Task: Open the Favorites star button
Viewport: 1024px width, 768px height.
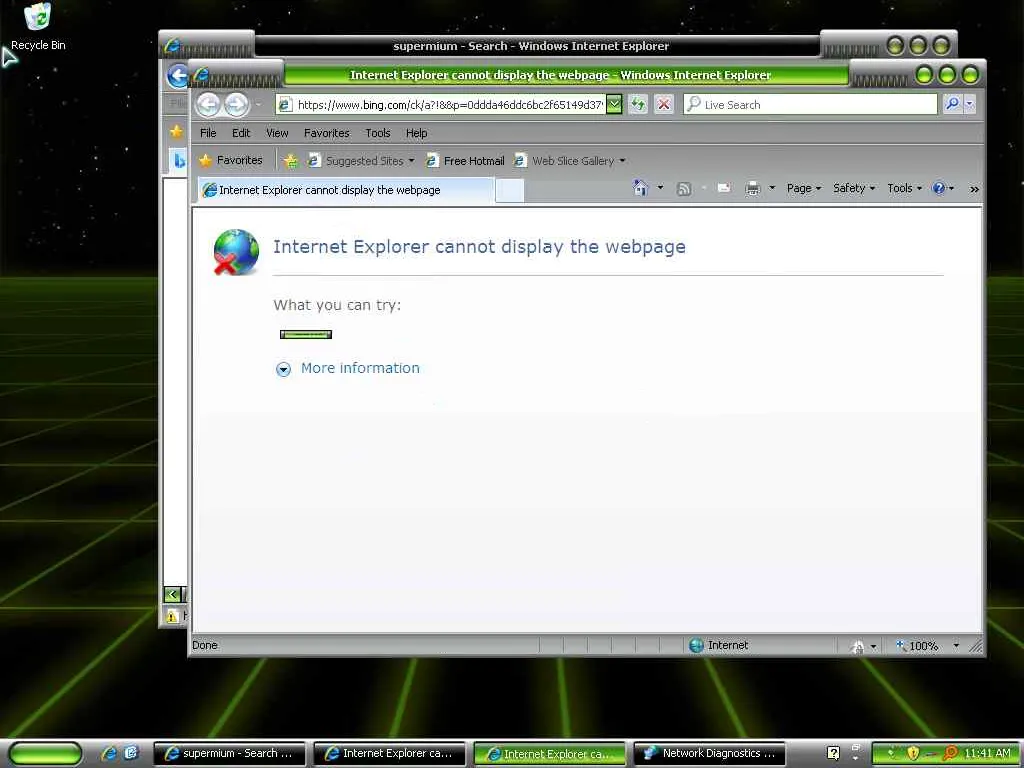Action: point(231,161)
